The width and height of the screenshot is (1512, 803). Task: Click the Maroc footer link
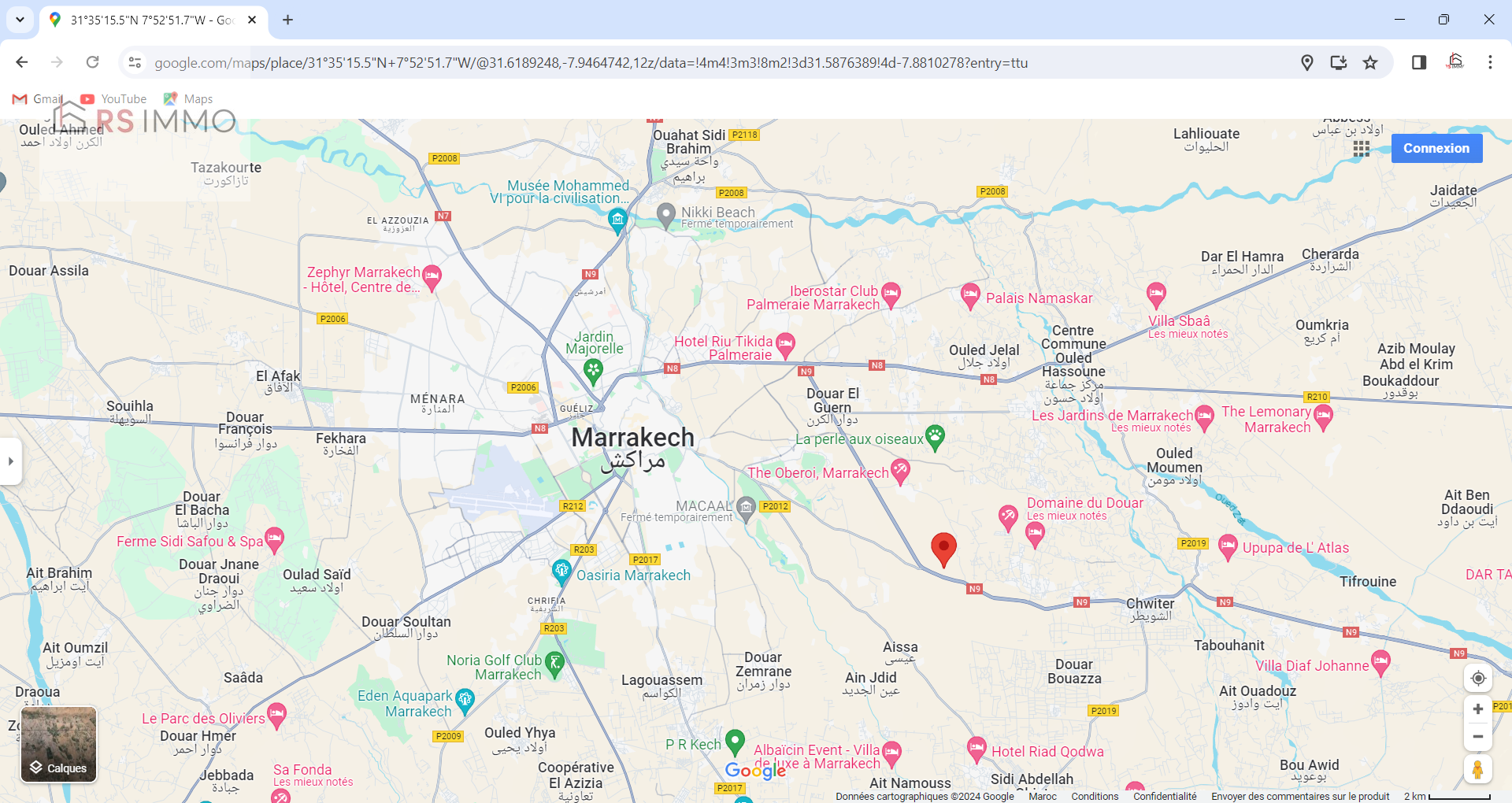[x=1043, y=796]
